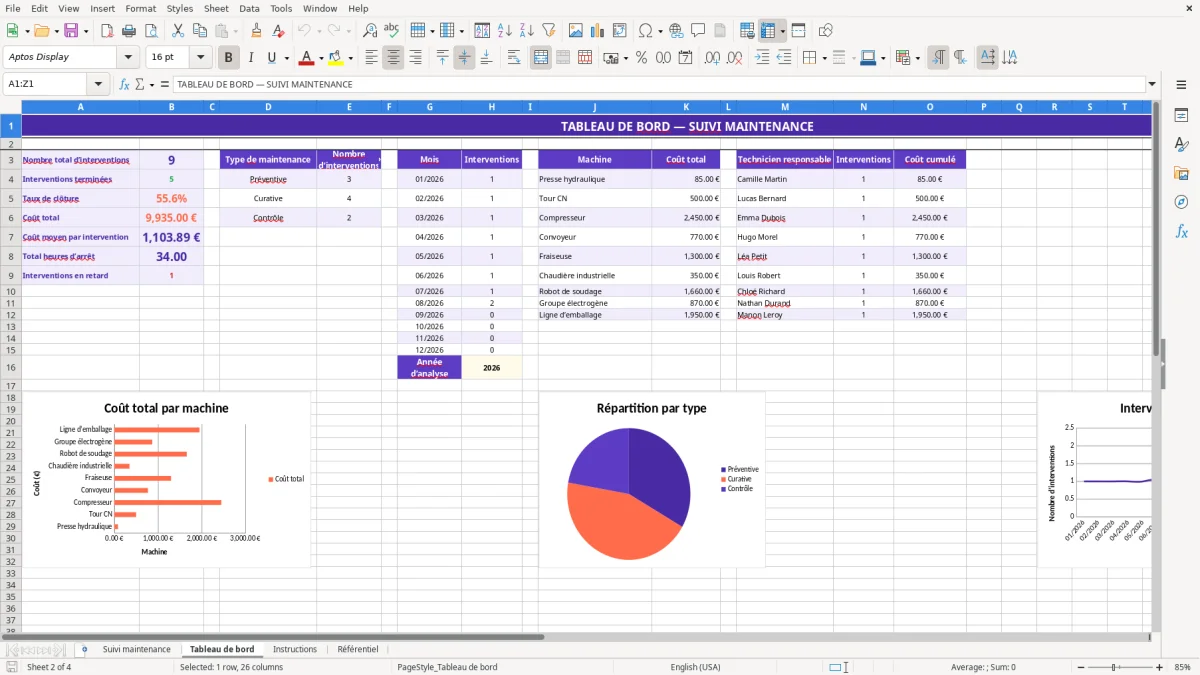This screenshot has width=1200, height=675.
Task: Toggle Left-to-Right text direction
Action: tap(938, 58)
